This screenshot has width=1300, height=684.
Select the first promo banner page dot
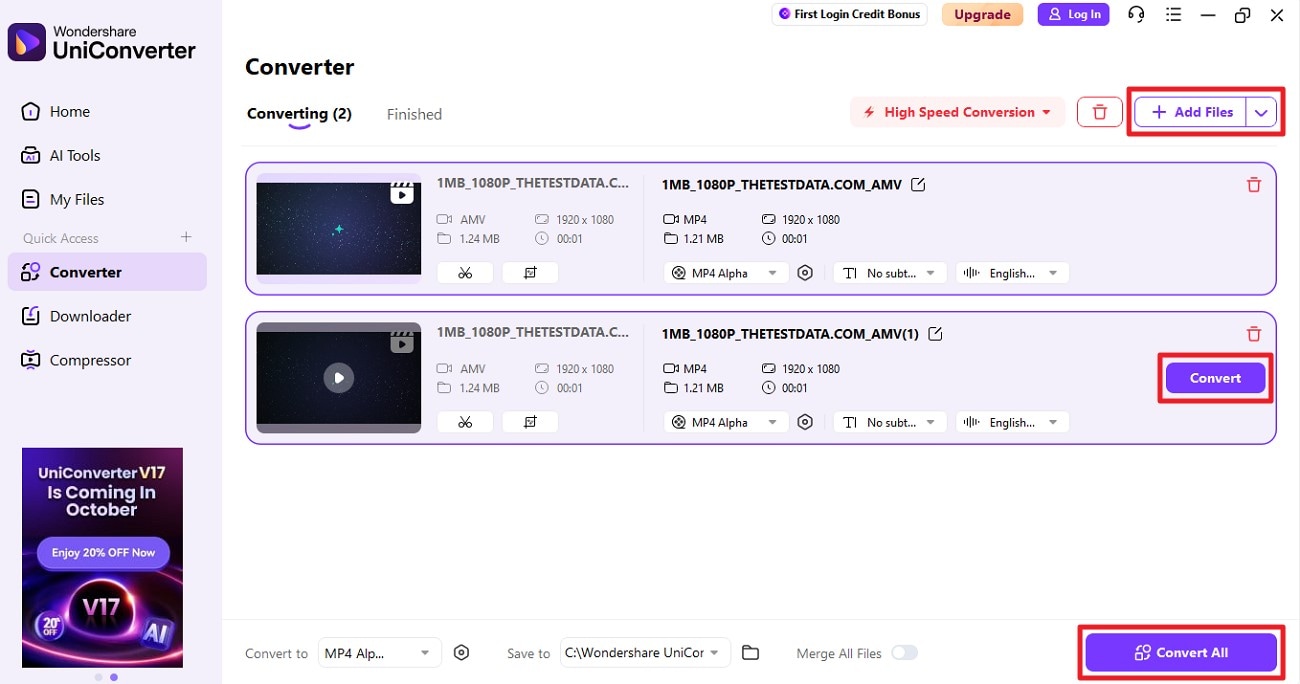98,677
